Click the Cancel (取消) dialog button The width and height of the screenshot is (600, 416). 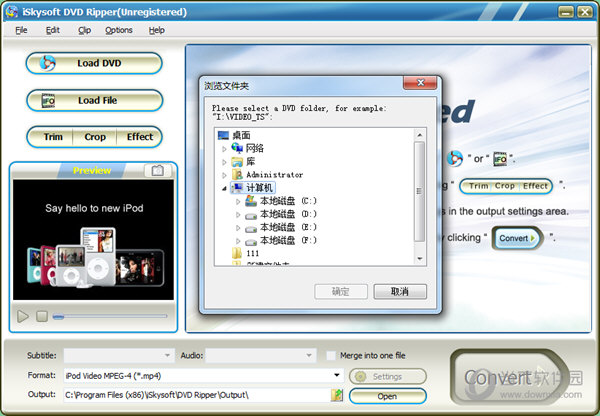click(400, 292)
